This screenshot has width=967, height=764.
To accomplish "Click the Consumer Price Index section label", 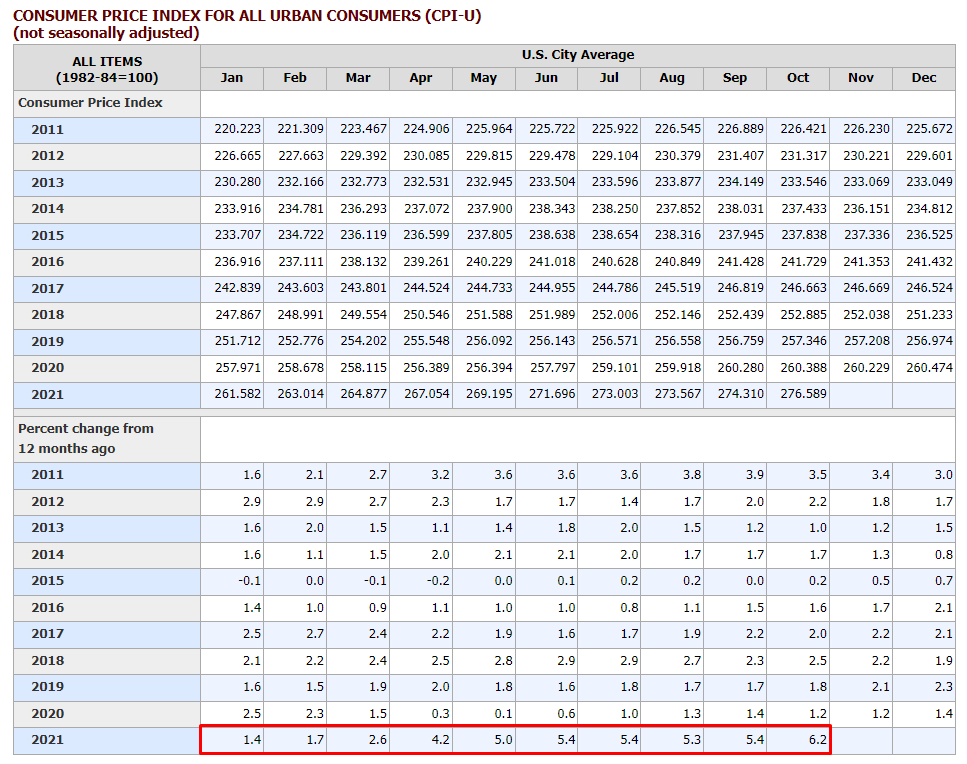I will click(x=90, y=103).
